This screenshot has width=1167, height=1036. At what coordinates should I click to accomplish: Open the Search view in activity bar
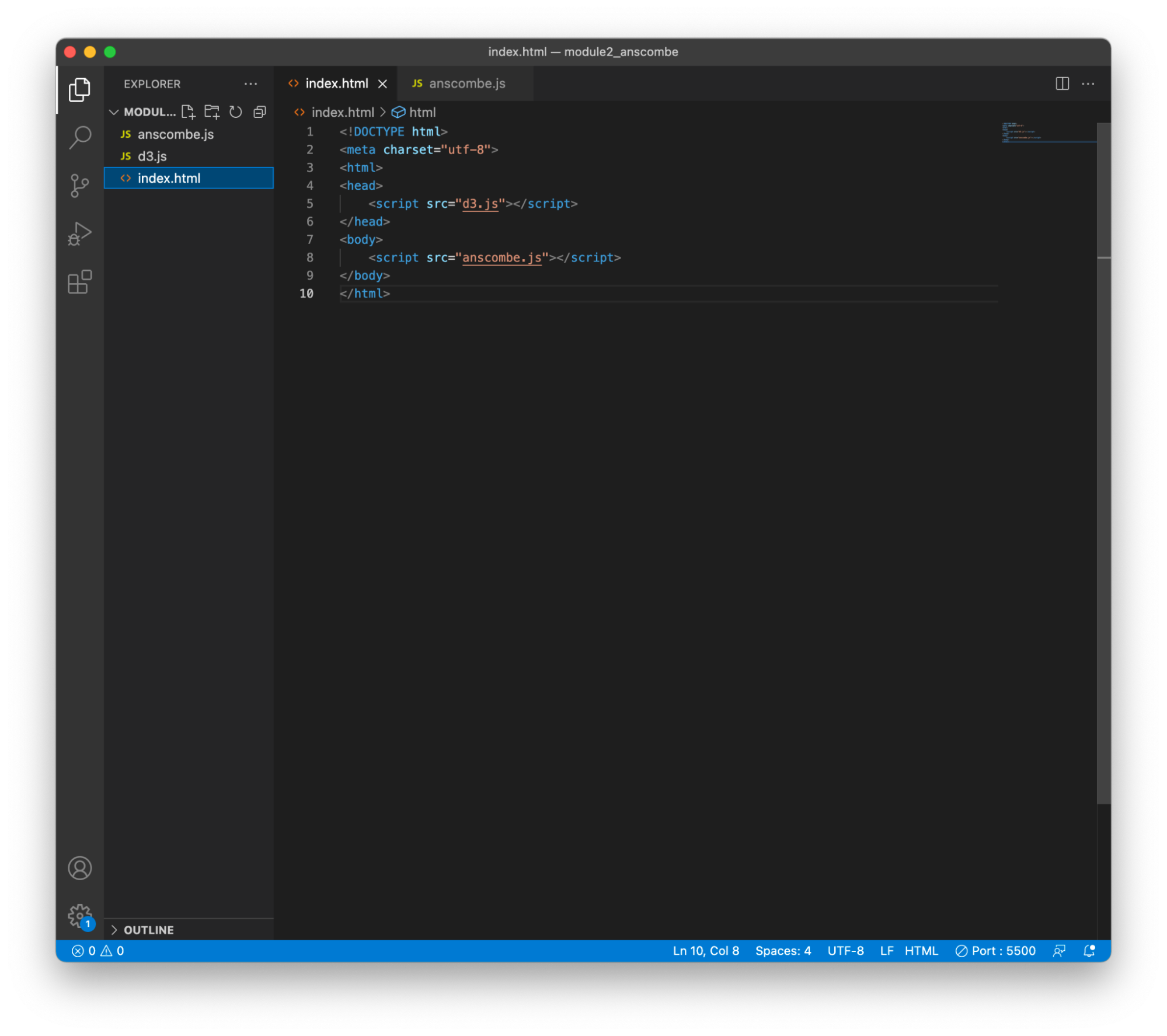[80, 138]
